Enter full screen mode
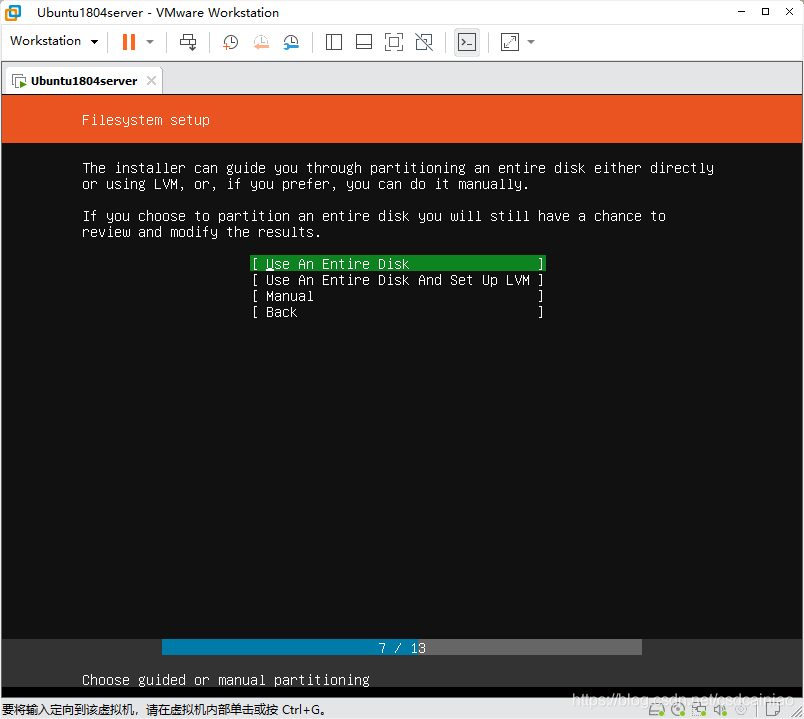Viewport: 804px width, 719px height. click(394, 42)
